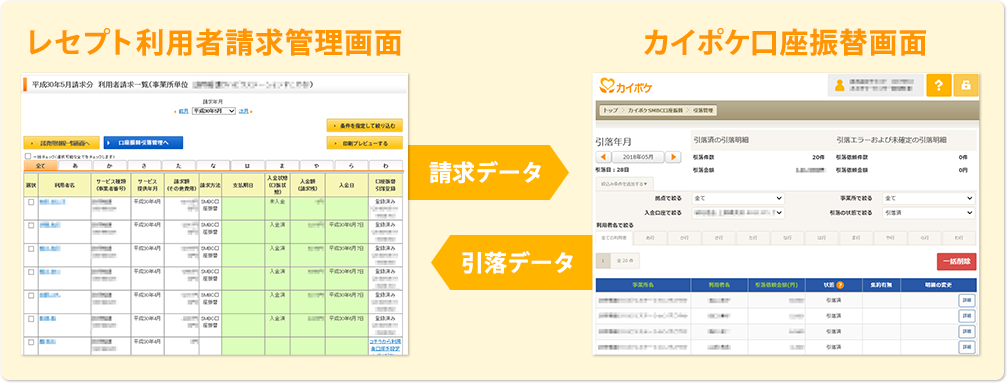
Task: Select the た tab in receipt list
Action: [x=178, y=166]
